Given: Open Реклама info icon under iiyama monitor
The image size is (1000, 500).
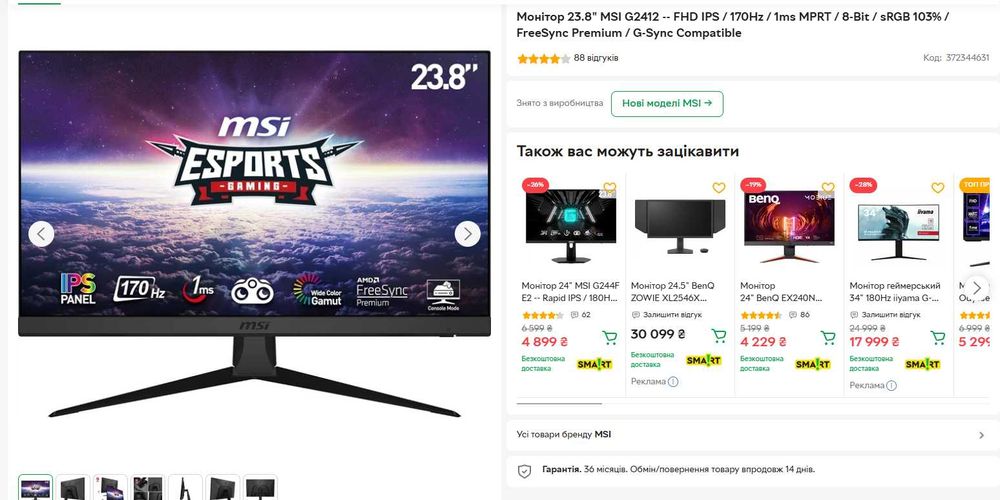Looking at the screenshot, I should tap(892, 385).
